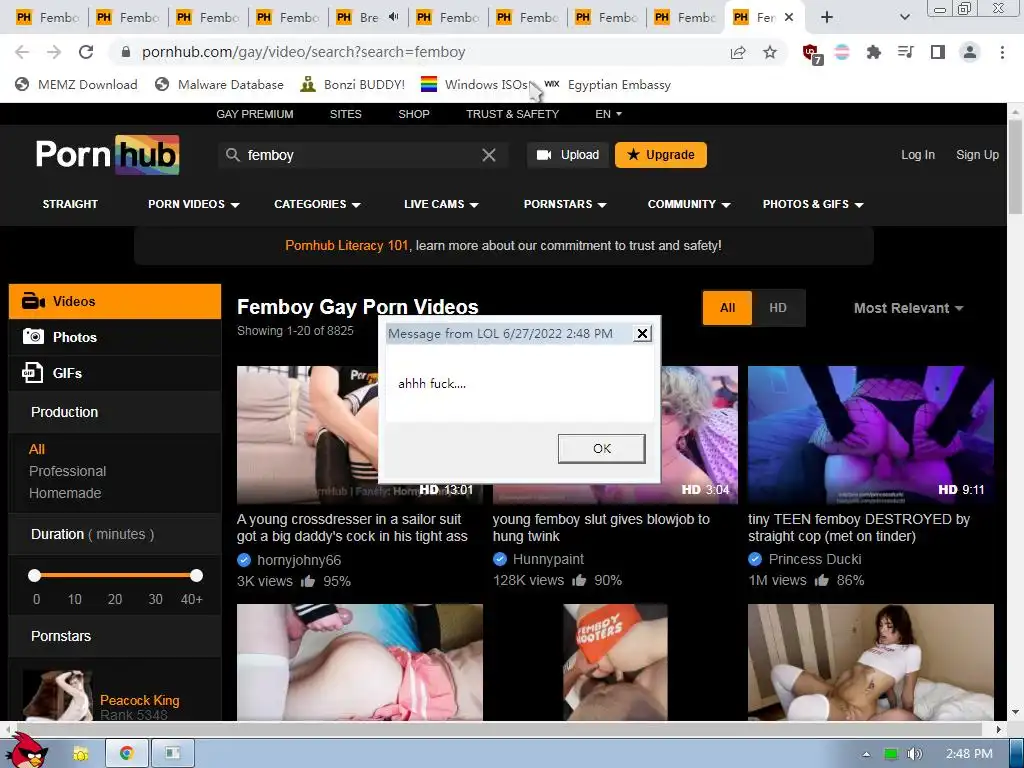Open the media controls icon in toolbar
Image resolution: width=1024 pixels, height=768 pixels.
pos(905,52)
